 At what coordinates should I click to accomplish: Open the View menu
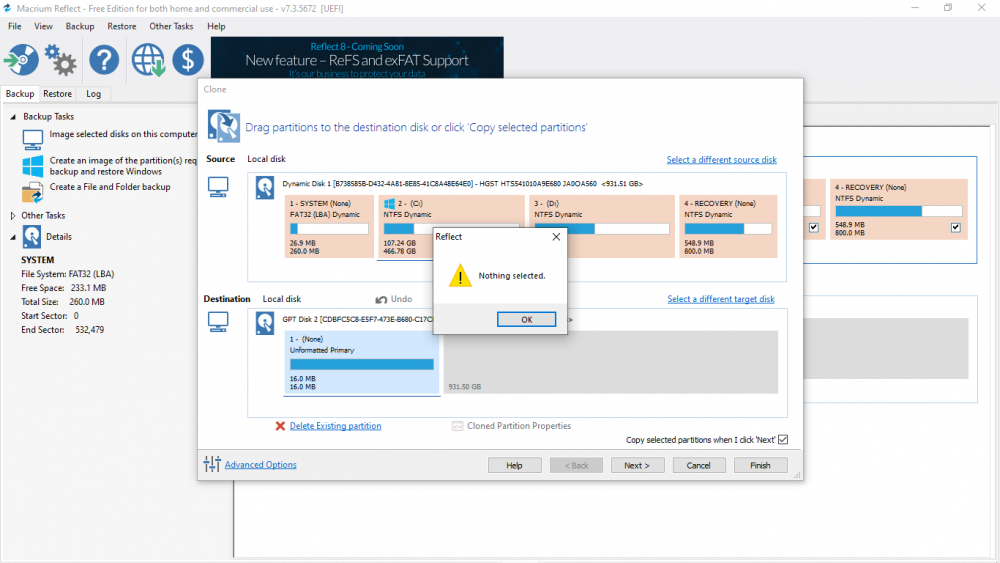(x=43, y=26)
